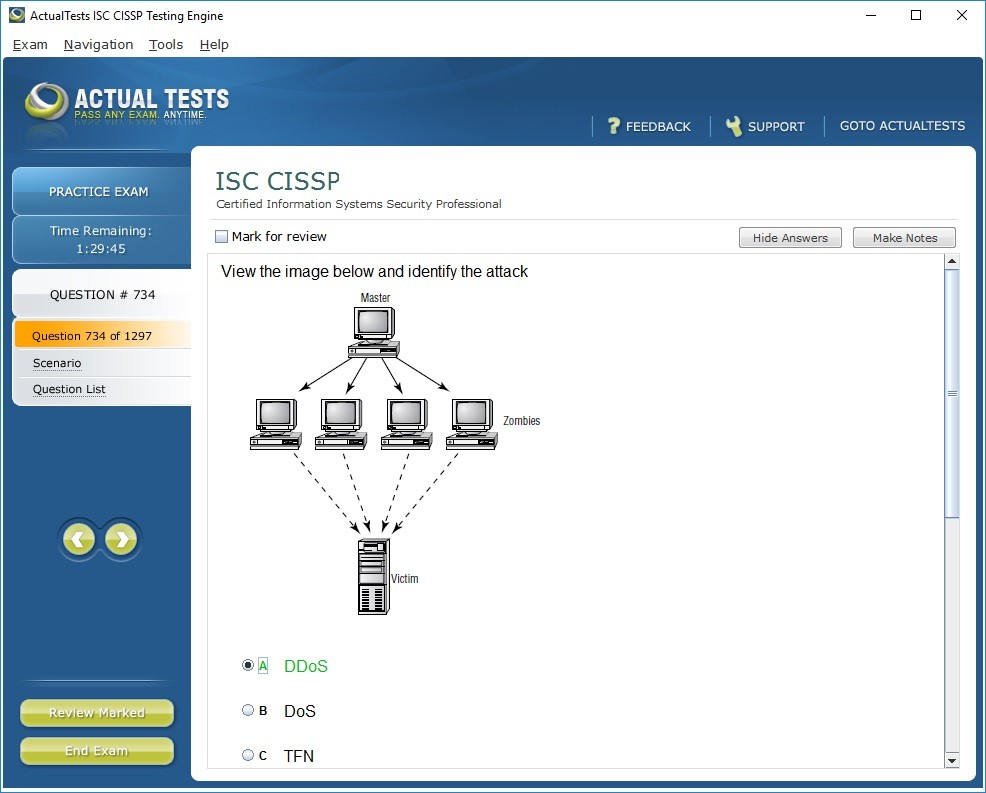
Task: Open the Question List item
Action: 69,389
